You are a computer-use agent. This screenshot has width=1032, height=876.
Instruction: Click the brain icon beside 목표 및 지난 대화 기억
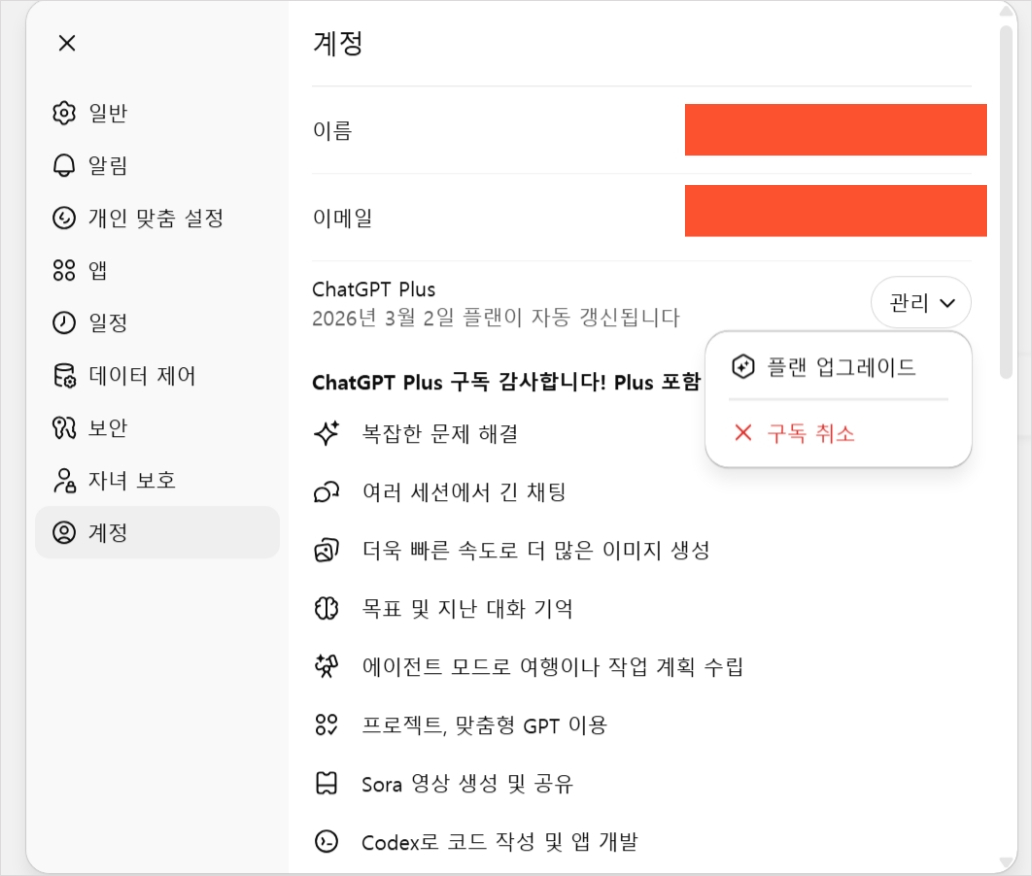(x=326, y=609)
